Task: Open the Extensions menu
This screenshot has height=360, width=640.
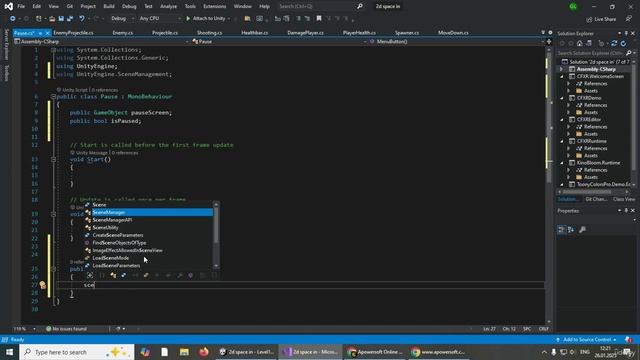Action: (x=214, y=7)
